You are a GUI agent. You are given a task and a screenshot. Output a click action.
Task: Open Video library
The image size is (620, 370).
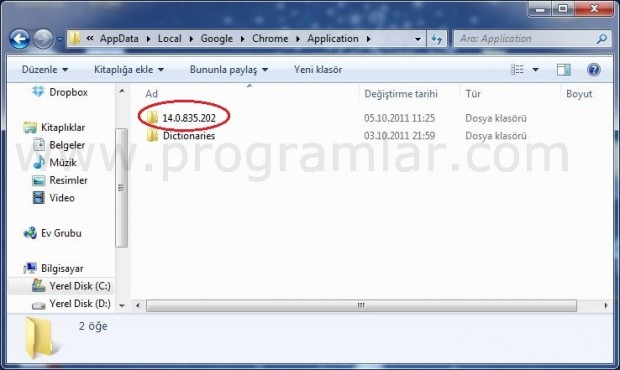coord(62,198)
